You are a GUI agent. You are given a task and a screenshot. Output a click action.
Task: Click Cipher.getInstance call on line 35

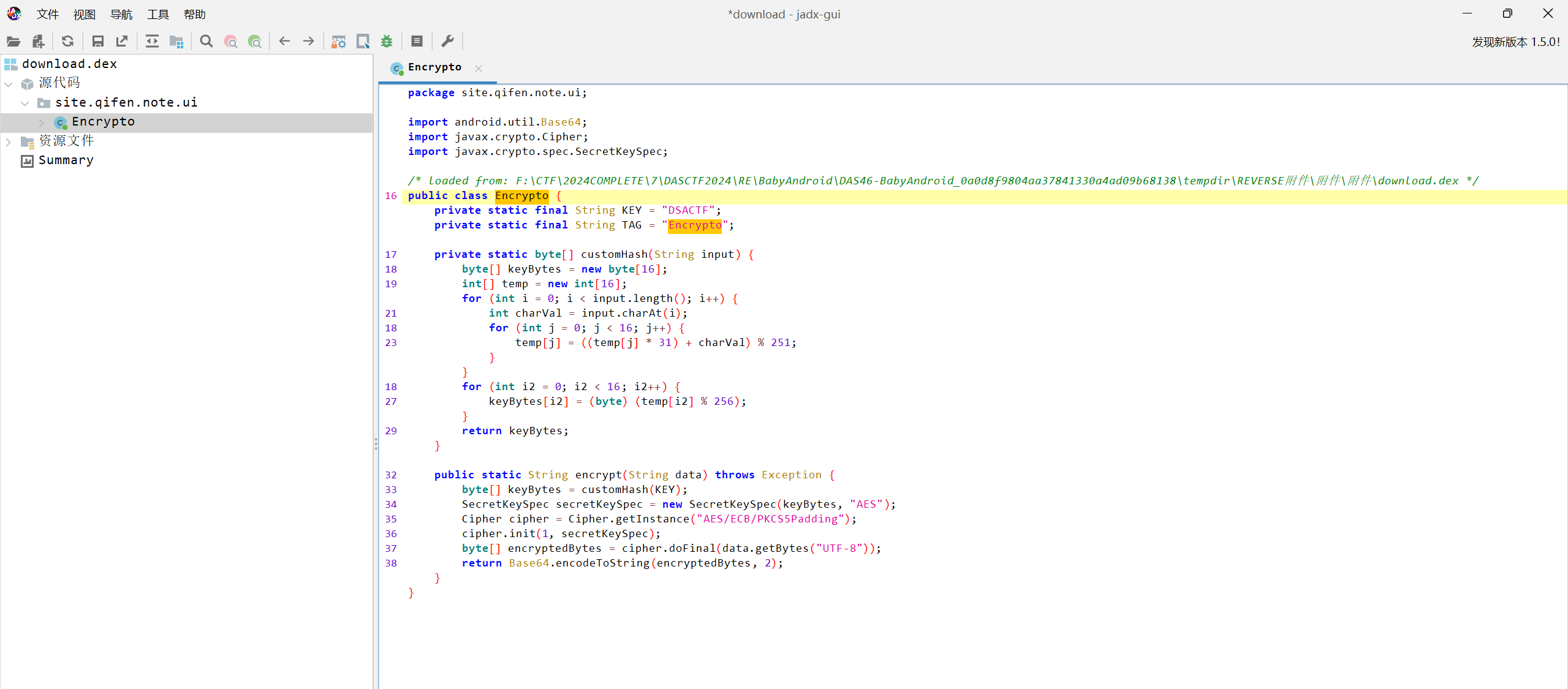[628, 519]
